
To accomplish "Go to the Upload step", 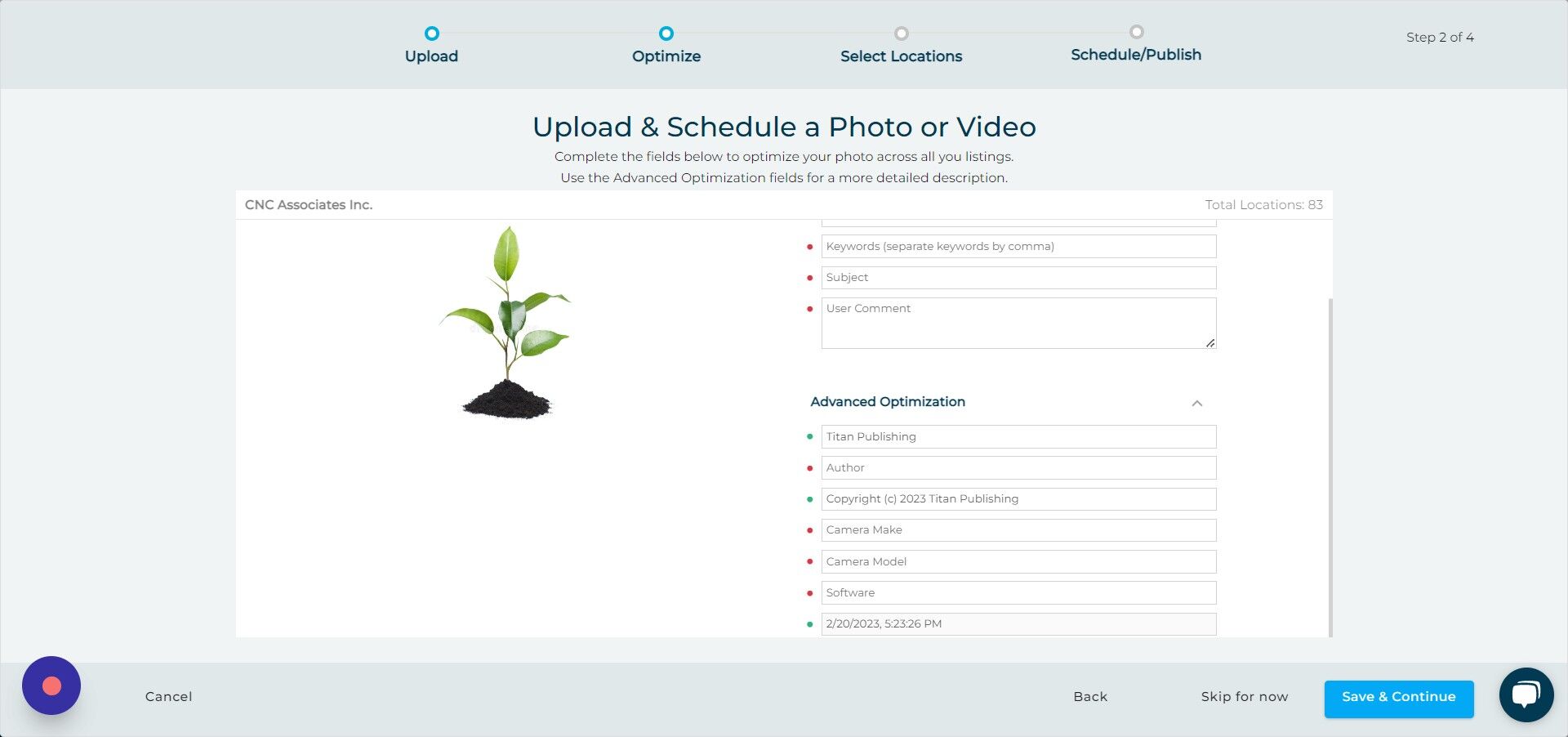I will (x=431, y=56).
